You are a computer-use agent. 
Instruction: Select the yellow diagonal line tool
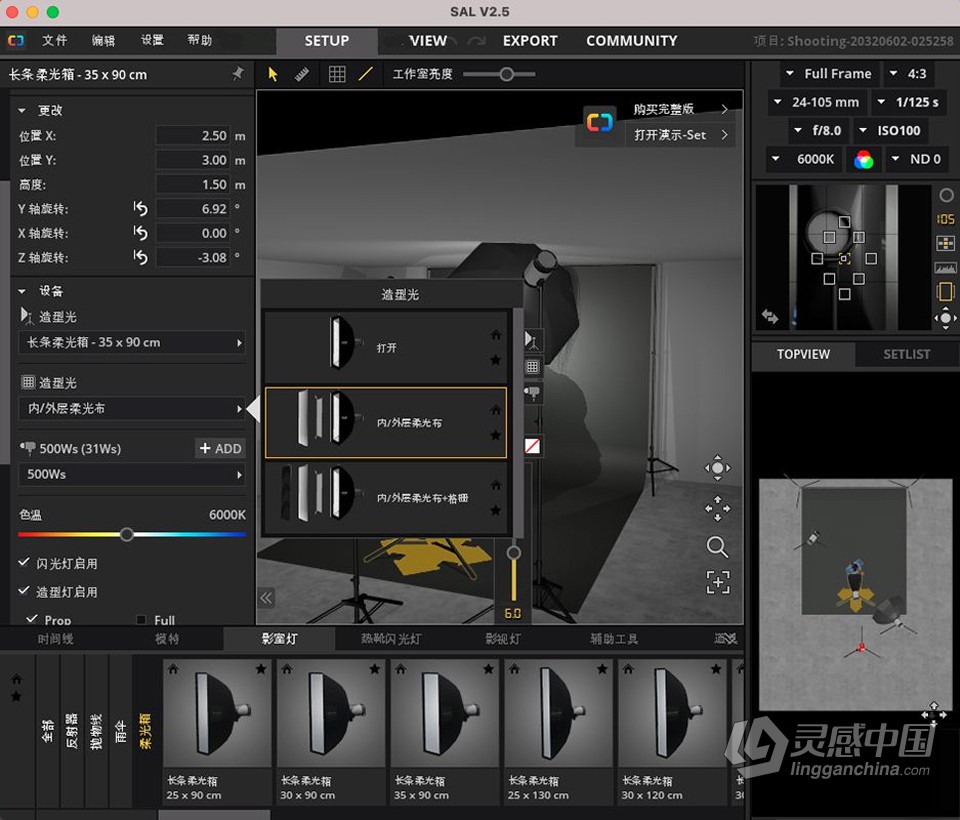(x=364, y=74)
